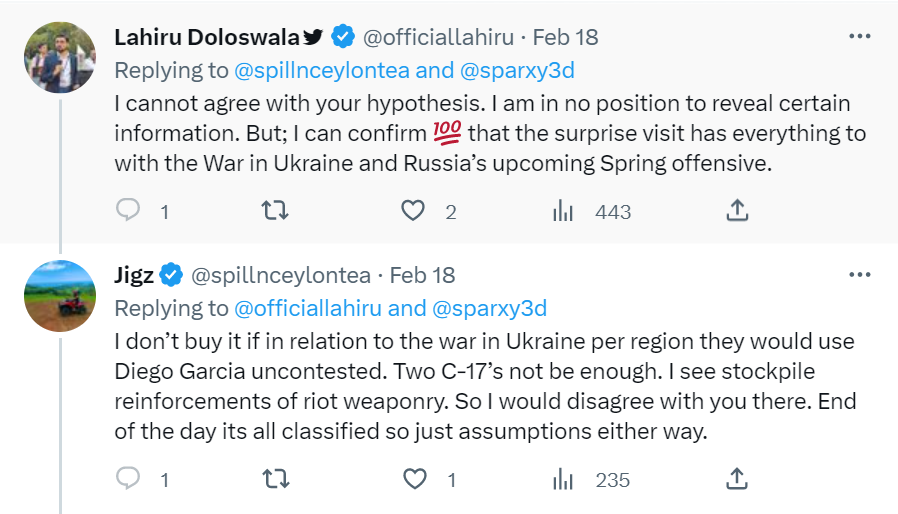Like Lahiru Doloswala's tweet
Image resolution: width=898 pixels, height=514 pixels.
pyautogui.click(x=413, y=211)
